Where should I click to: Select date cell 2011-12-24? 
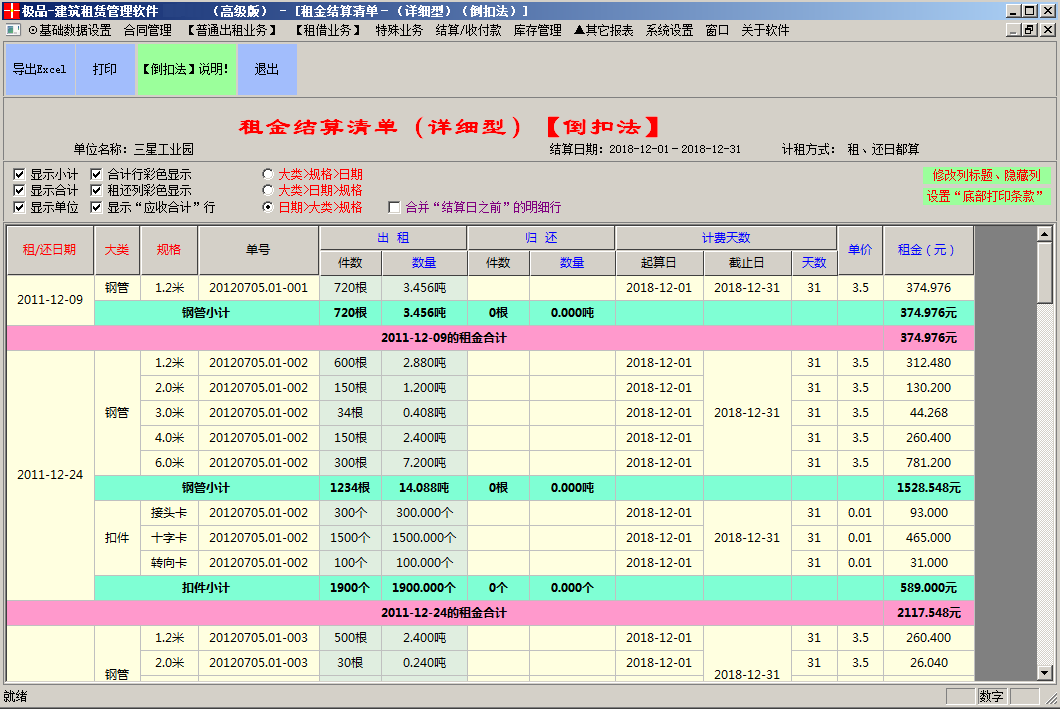pyautogui.click(x=50, y=475)
